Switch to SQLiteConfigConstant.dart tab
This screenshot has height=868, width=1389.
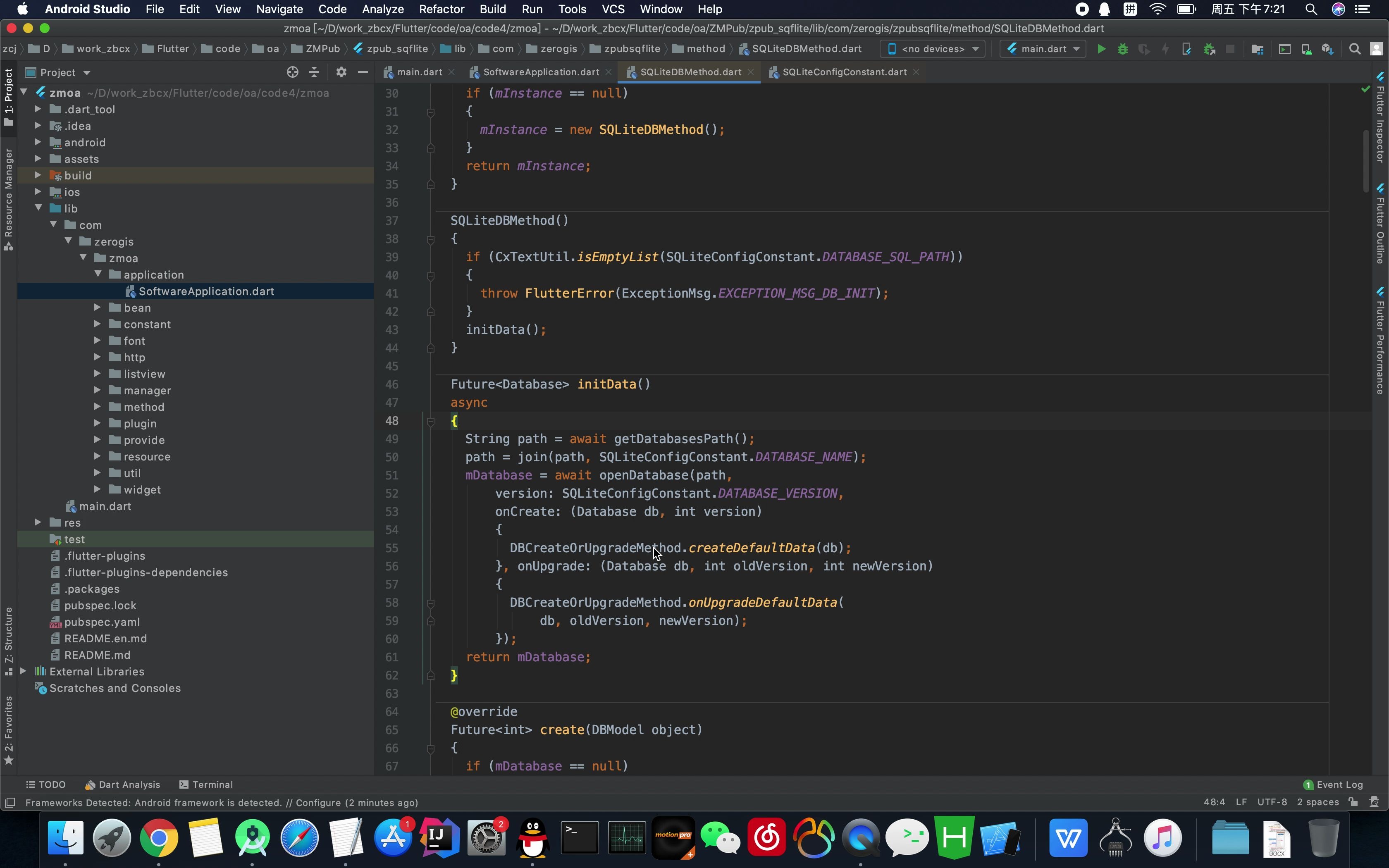[x=844, y=72]
